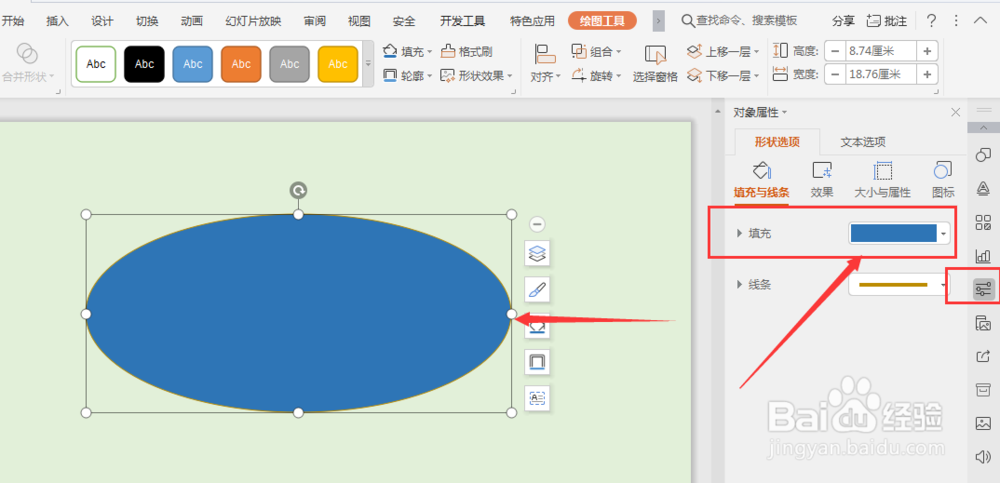Close the 对象属性 panel
The width and height of the screenshot is (1000, 483).
pos(955,112)
